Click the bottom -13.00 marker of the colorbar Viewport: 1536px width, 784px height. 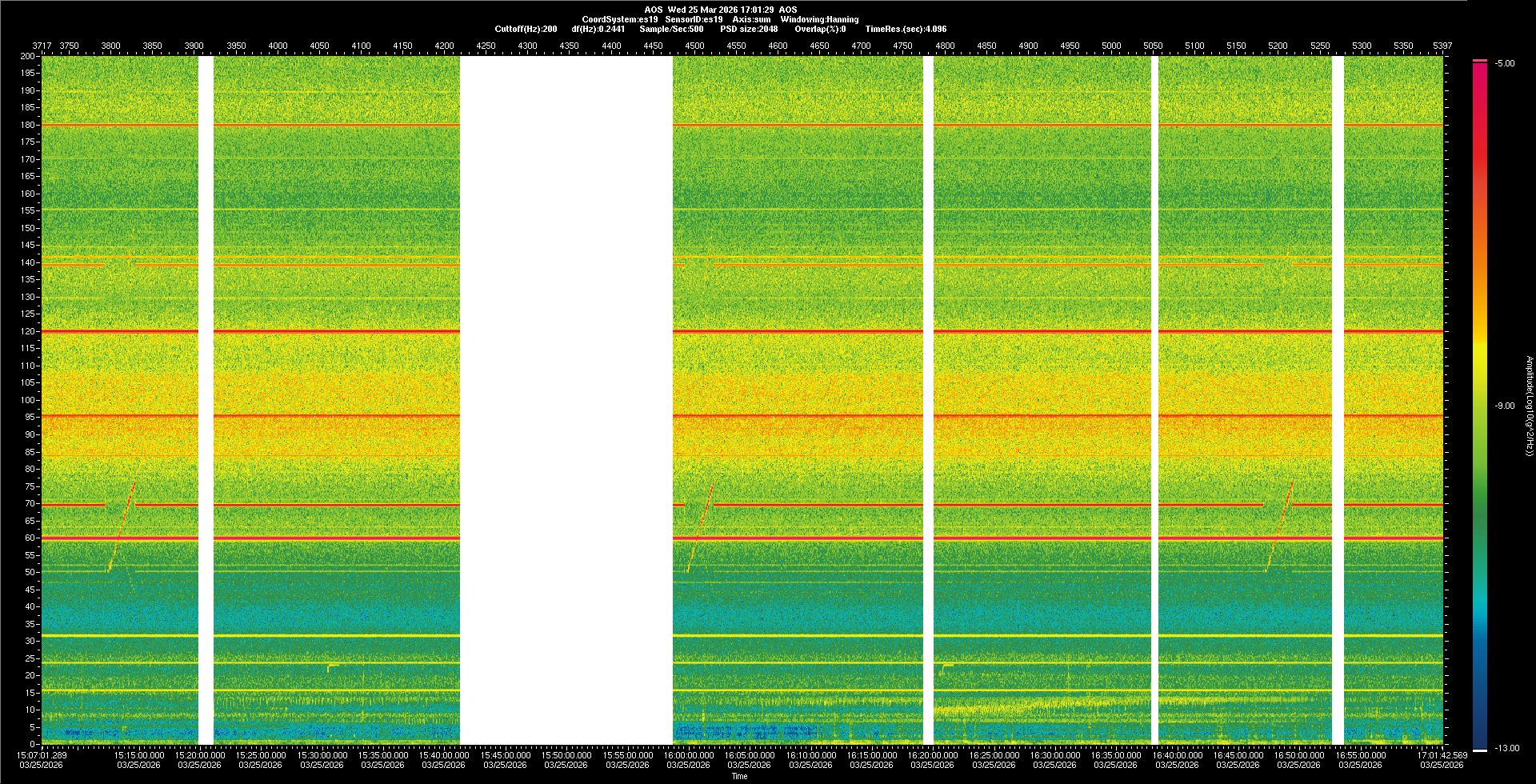click(x=1480, y=750)
